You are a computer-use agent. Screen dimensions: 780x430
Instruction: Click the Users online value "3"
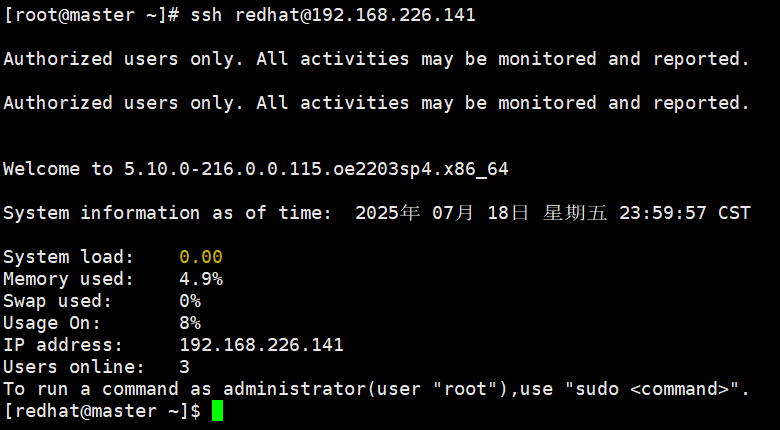point(185,367)
